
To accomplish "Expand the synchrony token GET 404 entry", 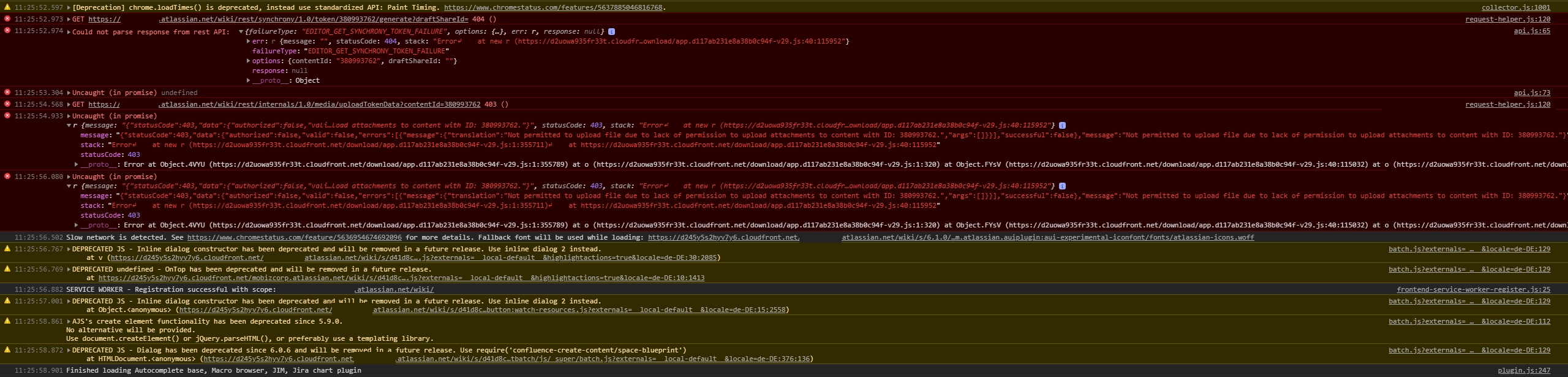I will pyautogui.click(x=69, y=20).
